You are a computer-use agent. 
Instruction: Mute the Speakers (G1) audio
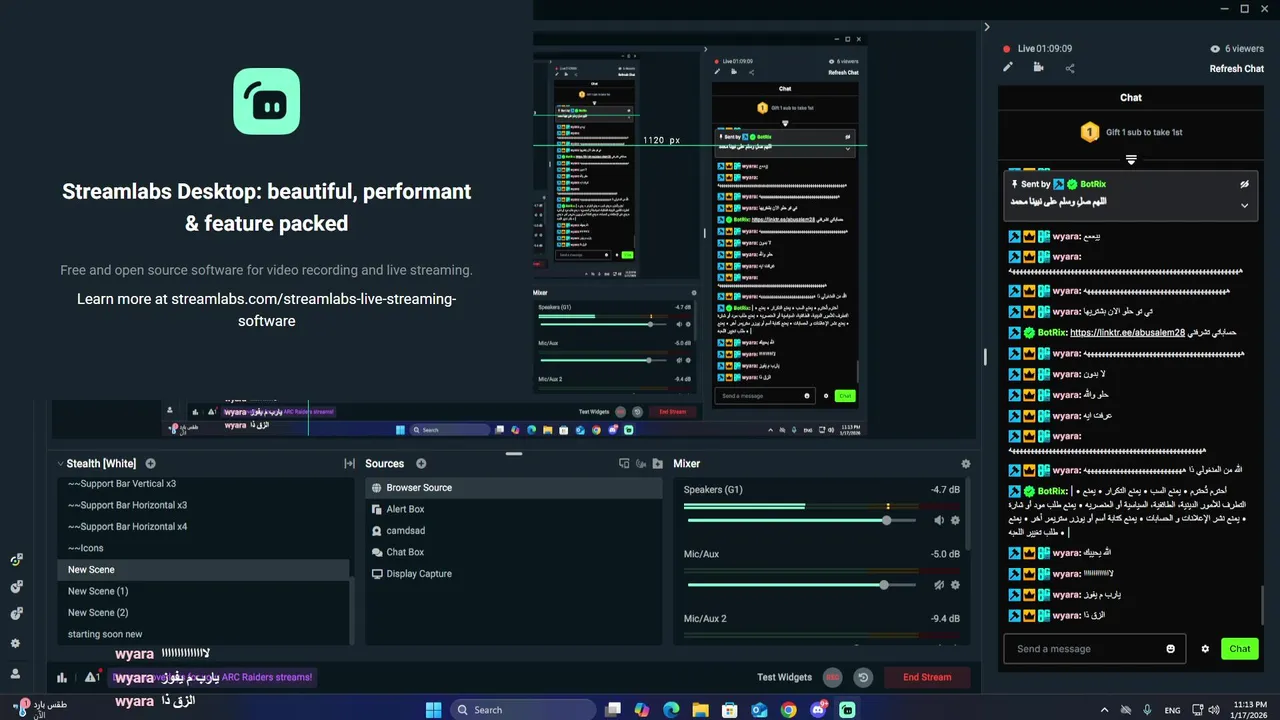click(x=938, y=520)
